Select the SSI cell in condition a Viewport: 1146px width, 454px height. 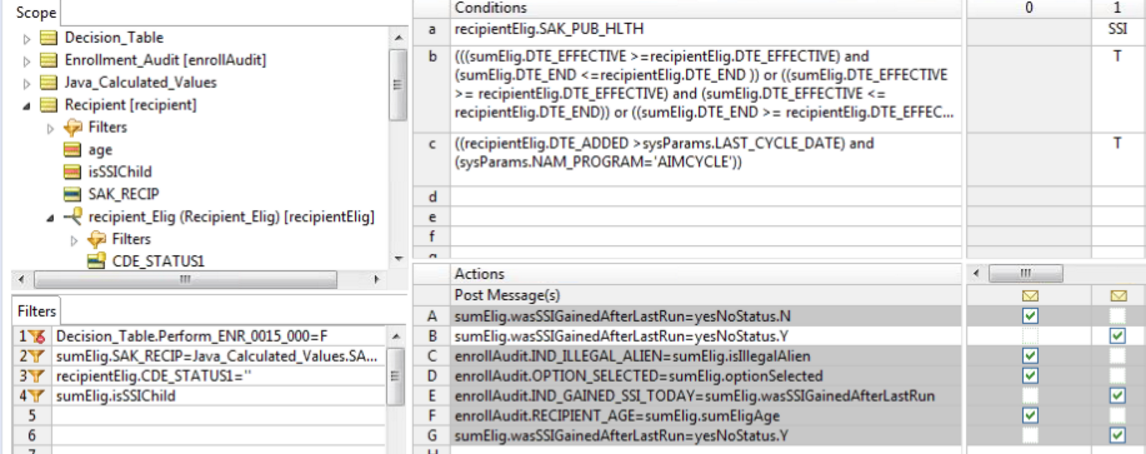1118,29
